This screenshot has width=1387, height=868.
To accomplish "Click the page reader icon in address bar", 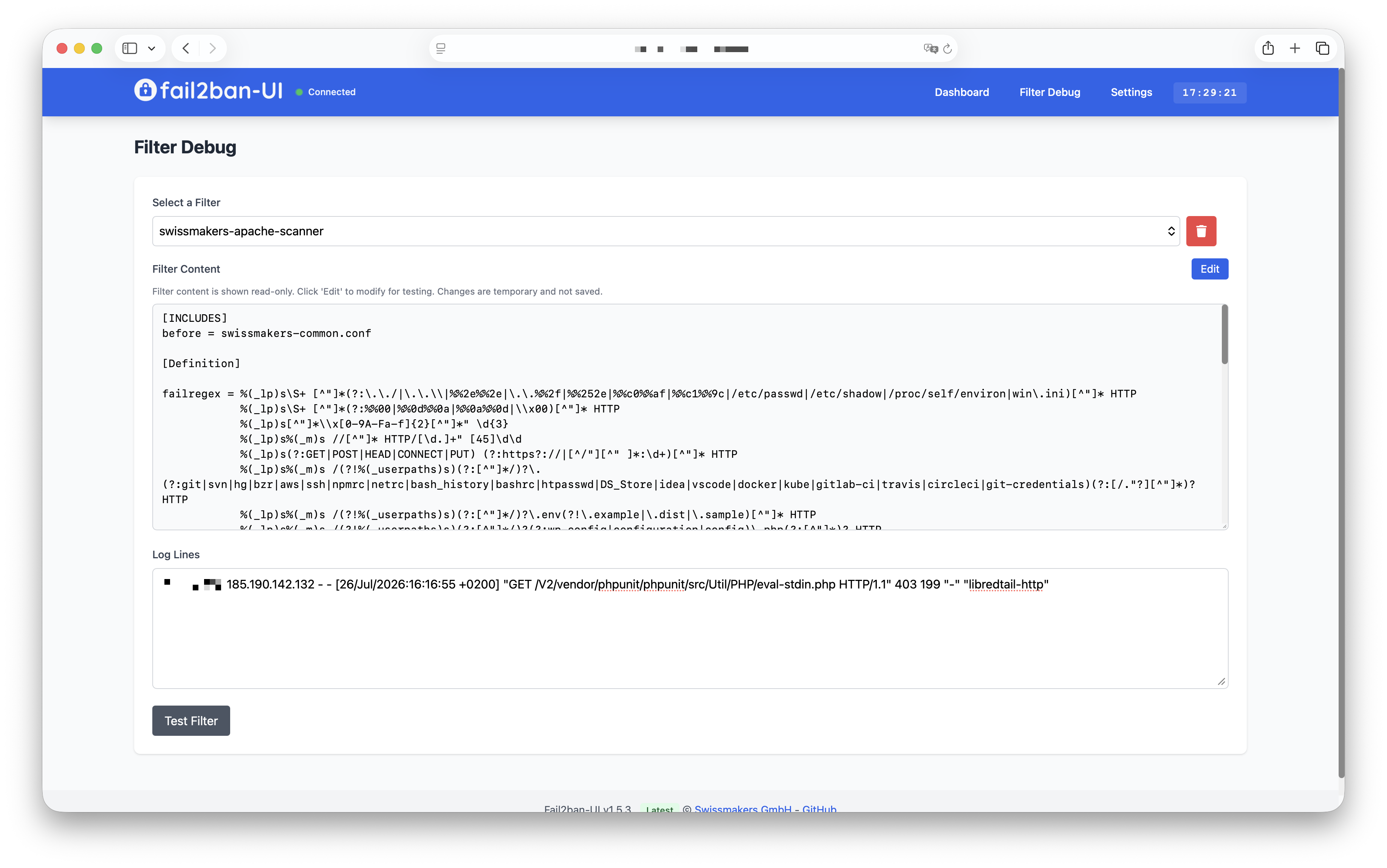I will coord(441,49).
